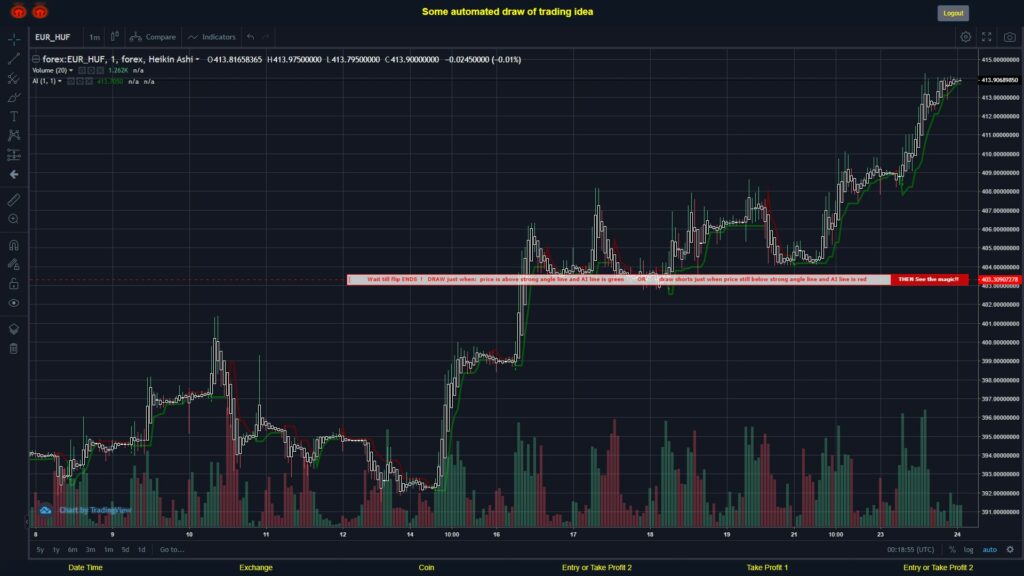Set range to 6m
1024x576 pixels.
click(x=72, y=550)
